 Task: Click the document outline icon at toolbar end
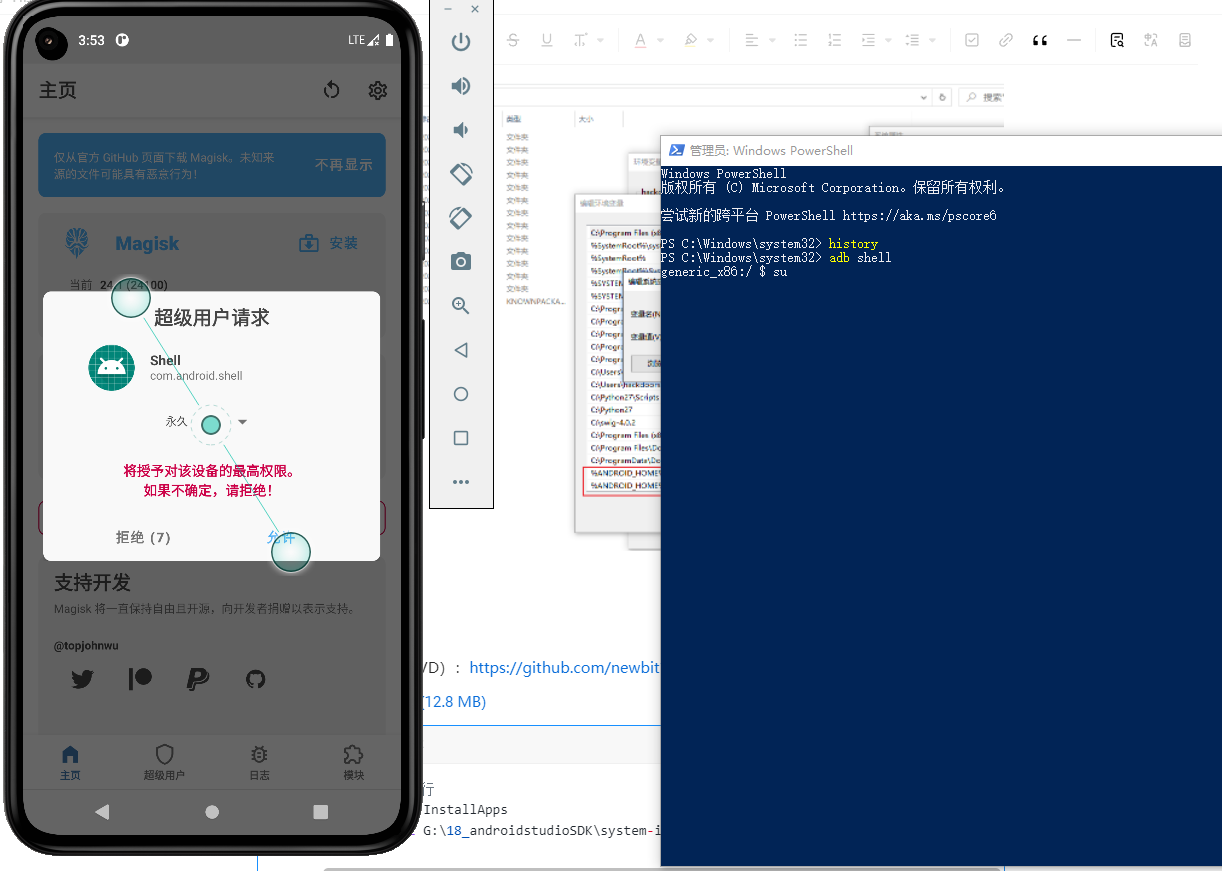coord(1185,40)
